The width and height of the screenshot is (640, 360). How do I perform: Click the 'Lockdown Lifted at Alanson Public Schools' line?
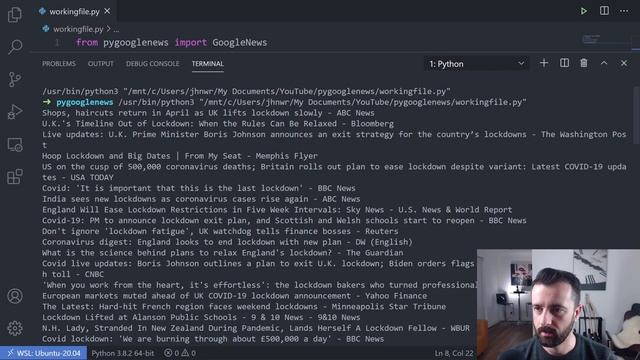pyautogui.click(x=201, y=318)
